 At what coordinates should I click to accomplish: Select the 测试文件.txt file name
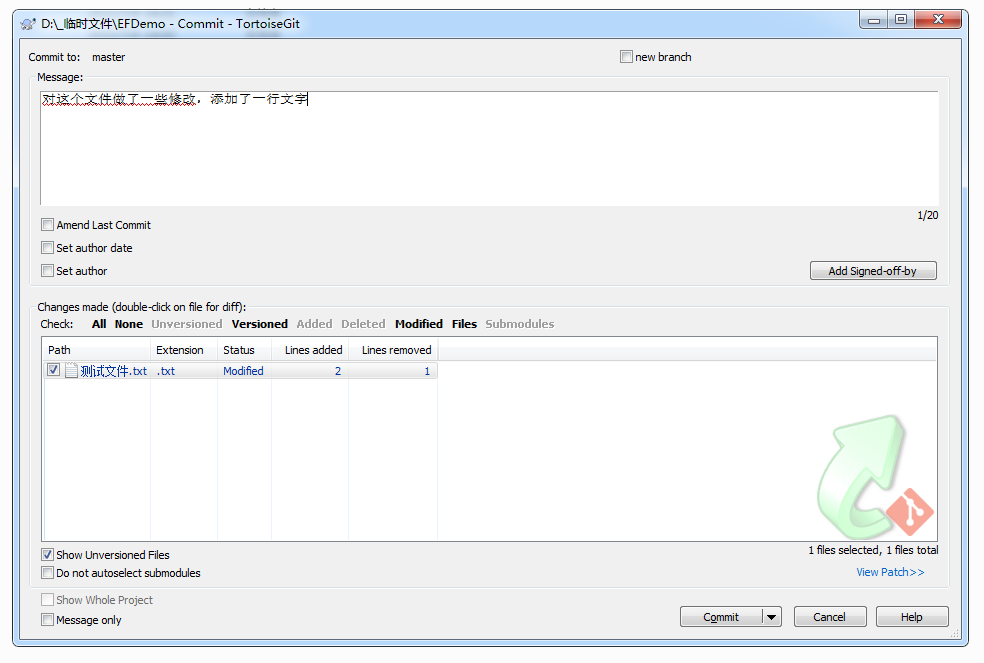[x=114, y=371]
